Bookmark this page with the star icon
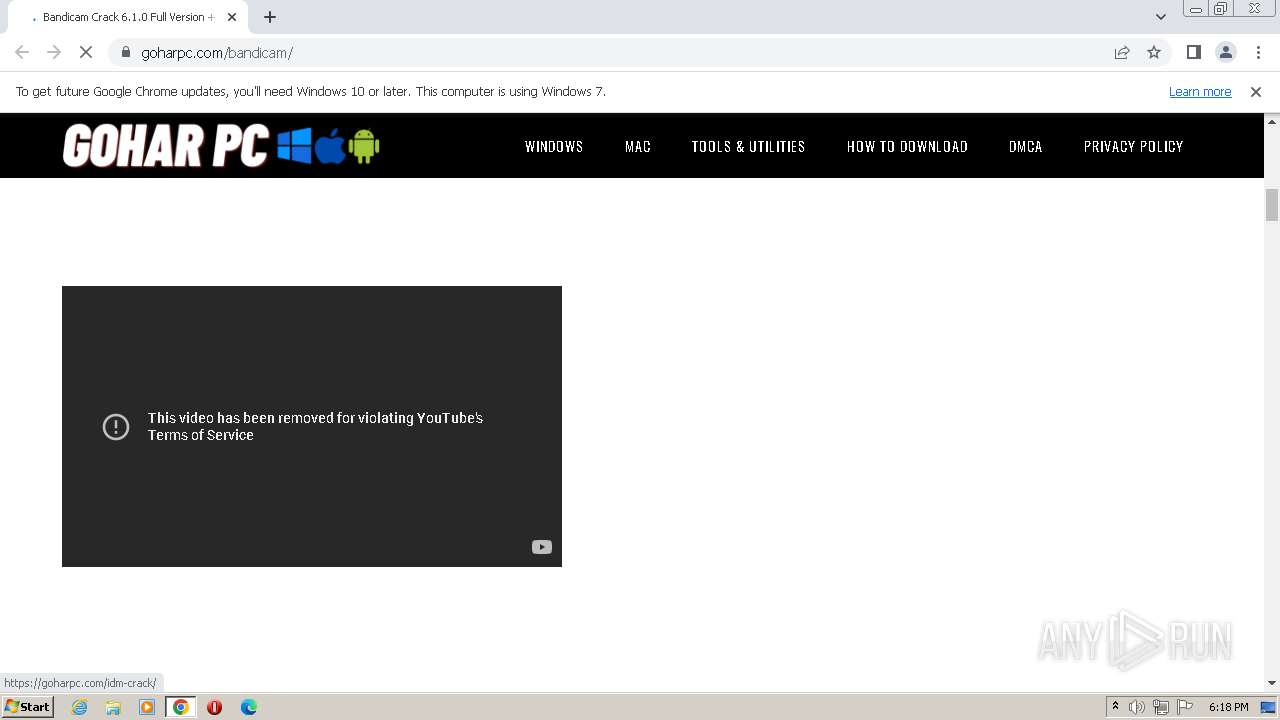 pyautogui.click(x=1154, y=52)
